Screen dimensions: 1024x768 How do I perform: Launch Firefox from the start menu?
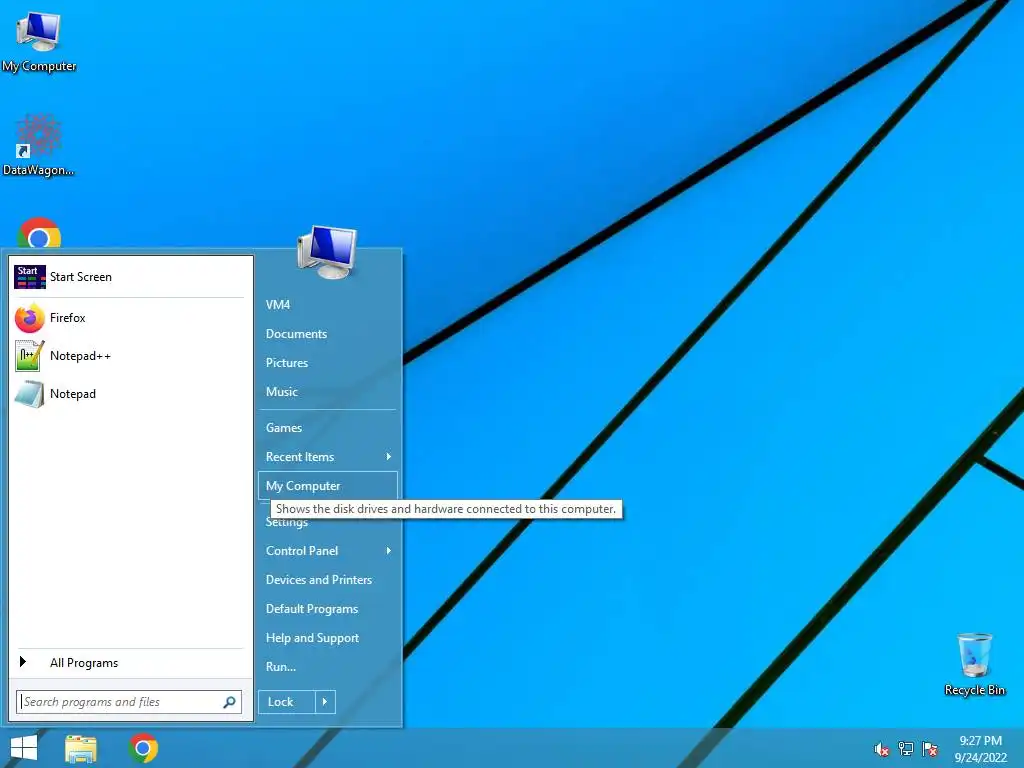(x=129, y=318)
